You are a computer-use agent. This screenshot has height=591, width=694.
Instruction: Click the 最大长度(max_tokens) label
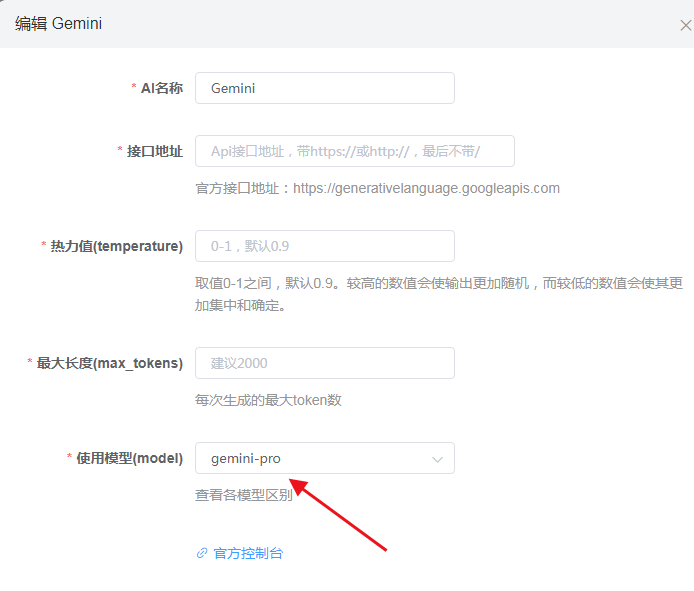110,363
